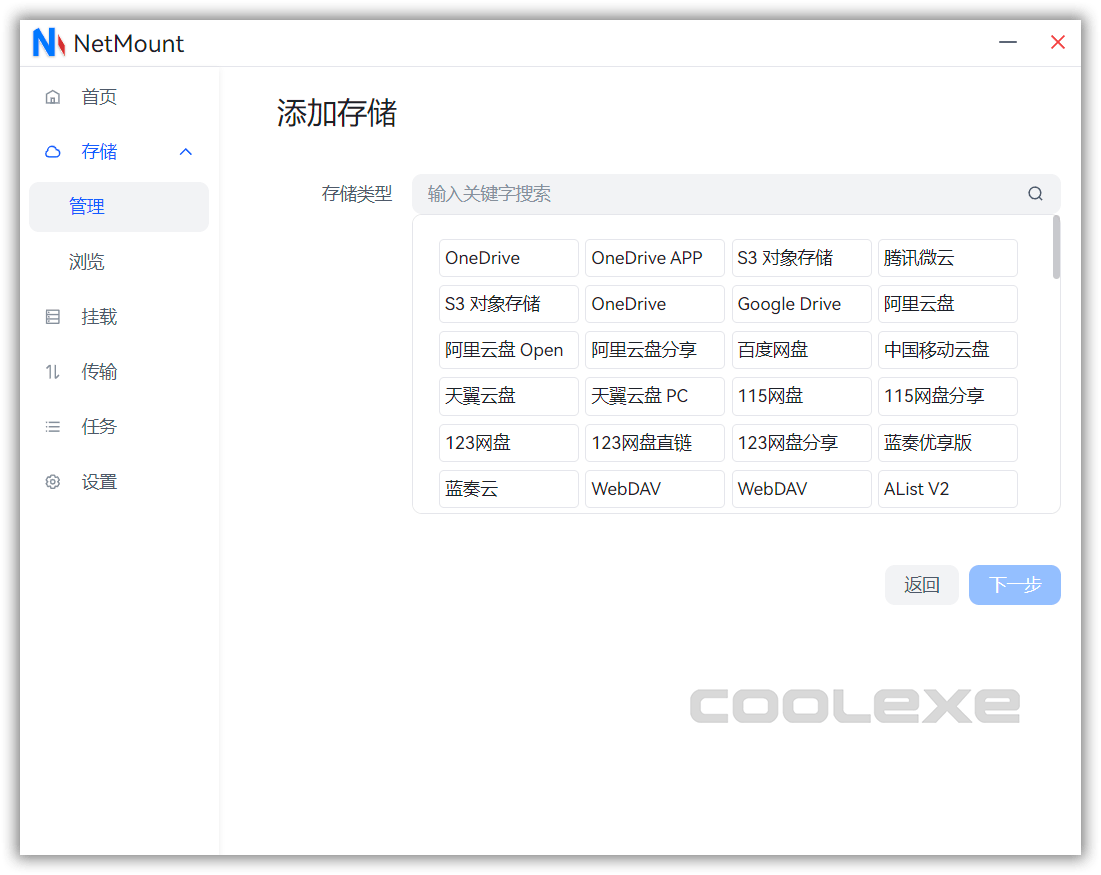The image size is (1101, 875).
Task: Choose 百度网盘 storage option
Action: (x=801, y=349)
